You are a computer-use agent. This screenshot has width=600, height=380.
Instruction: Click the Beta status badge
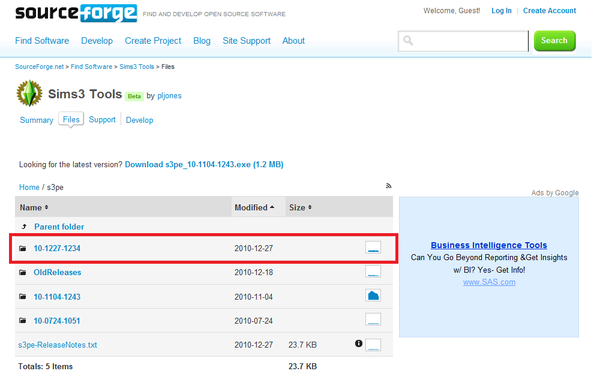coord(134,96)
